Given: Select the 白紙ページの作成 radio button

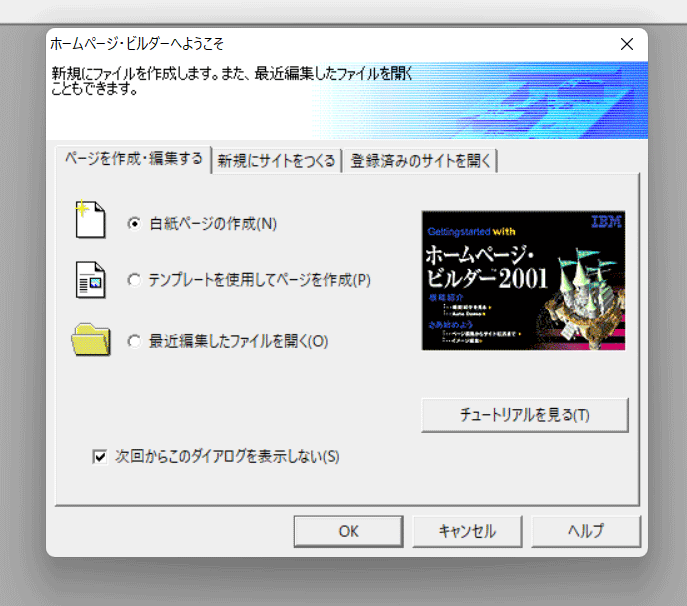Looking at the screenshot, I should [x=134, y=224].
